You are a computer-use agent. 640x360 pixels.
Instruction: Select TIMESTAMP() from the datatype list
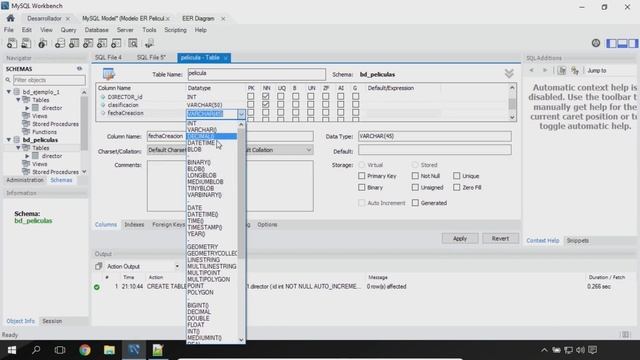(x=204, y=227)
